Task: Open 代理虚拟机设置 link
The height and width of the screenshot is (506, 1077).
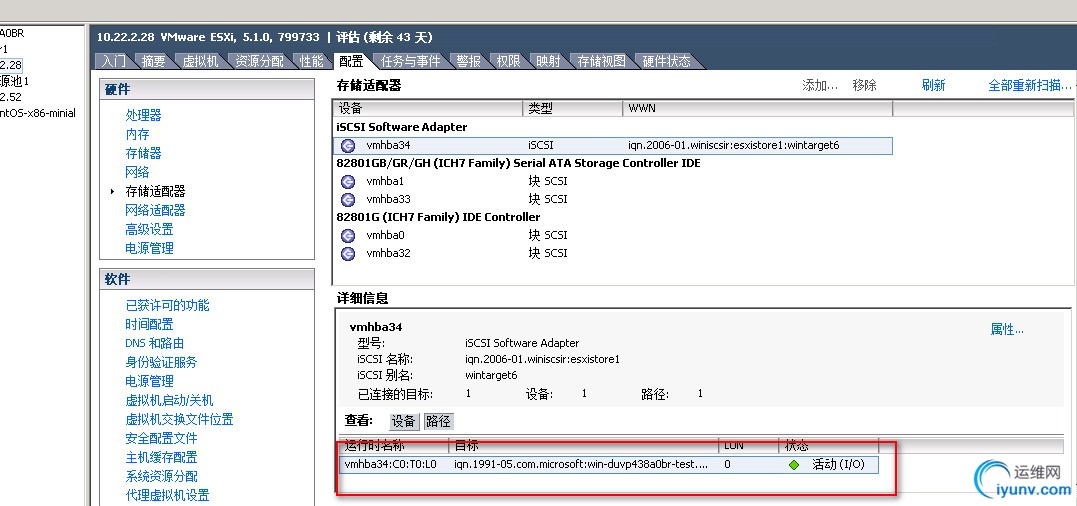Action: tap(168, 495)
